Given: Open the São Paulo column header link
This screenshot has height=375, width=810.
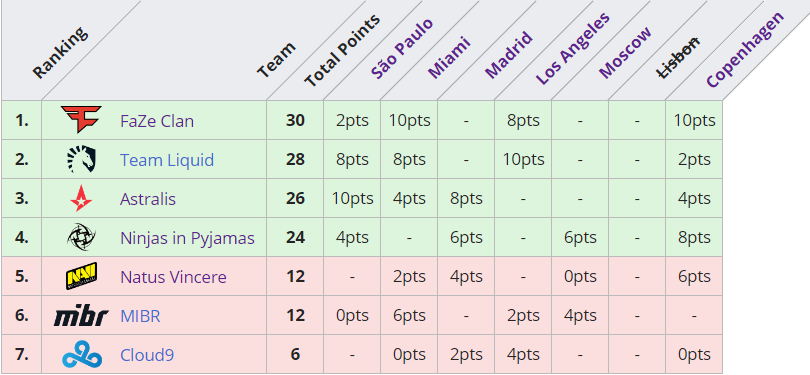Looking at the screenshot, I should tap(402, 49).
